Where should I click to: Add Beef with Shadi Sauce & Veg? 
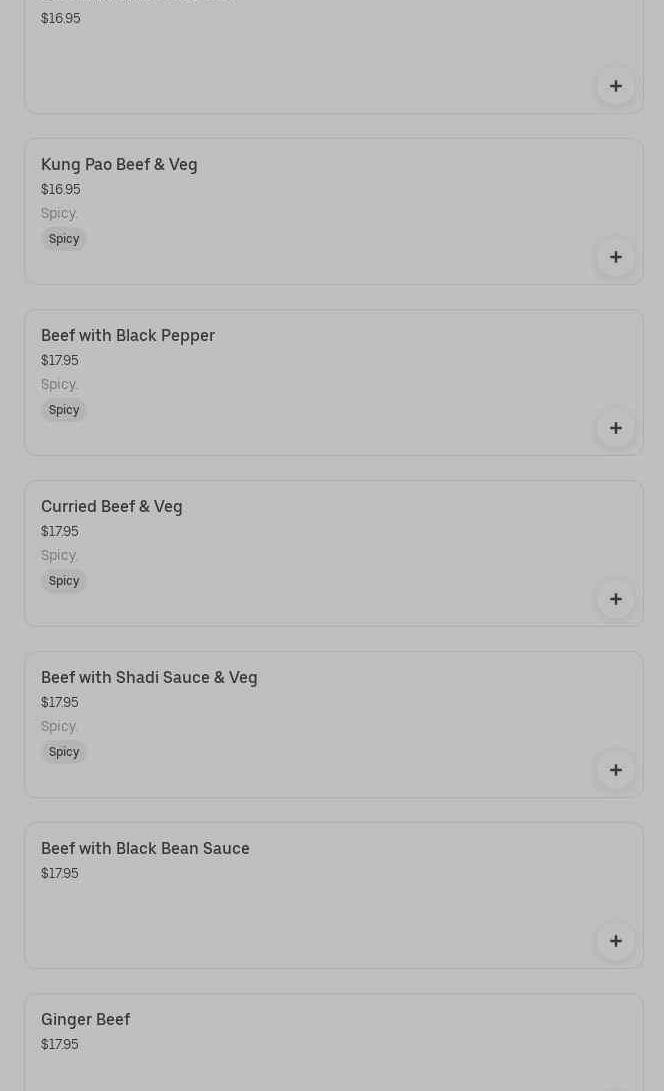click(616, 770)
